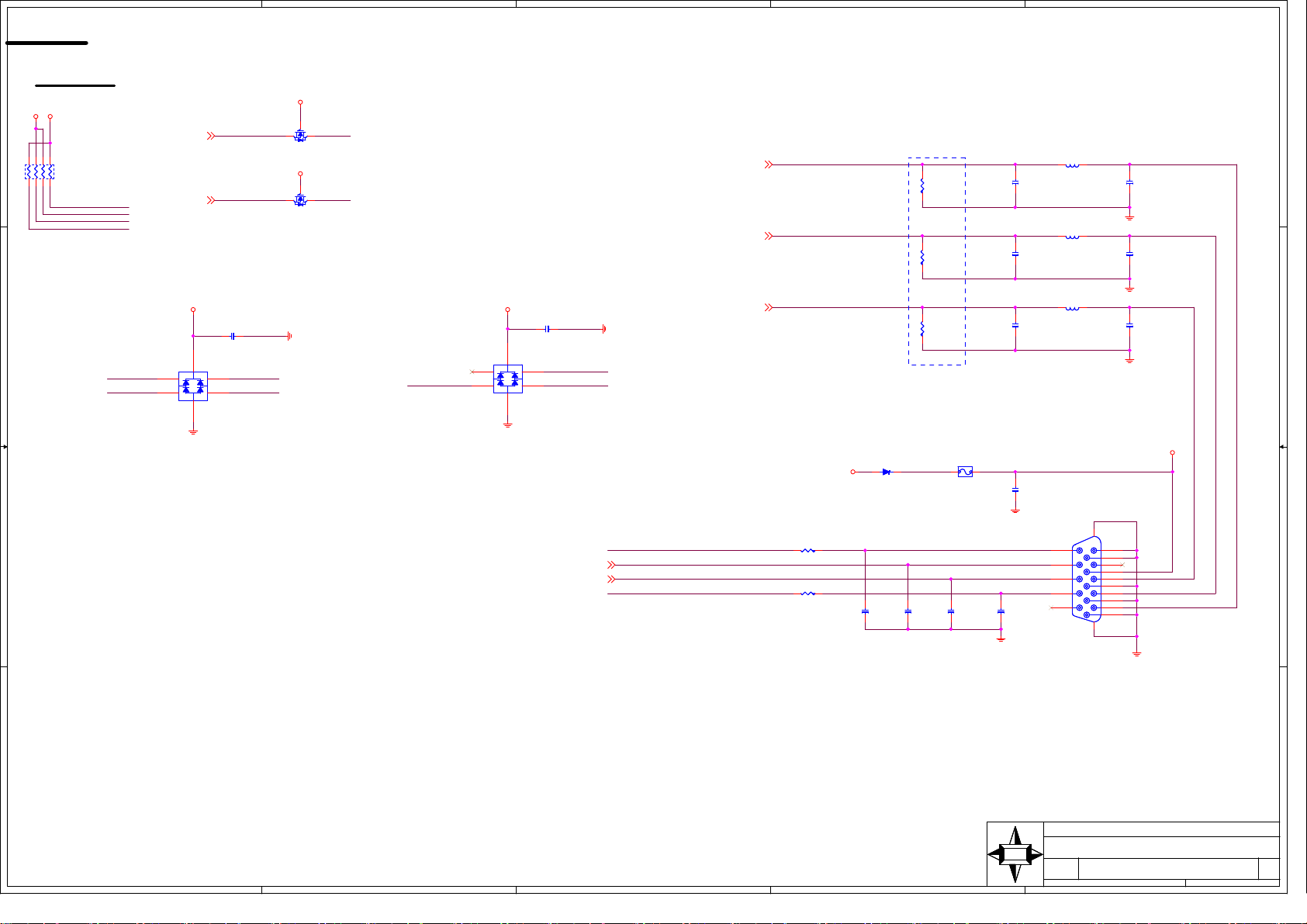Click the left diode-array protection component
1307x924 pixels.
pos(193,386)
